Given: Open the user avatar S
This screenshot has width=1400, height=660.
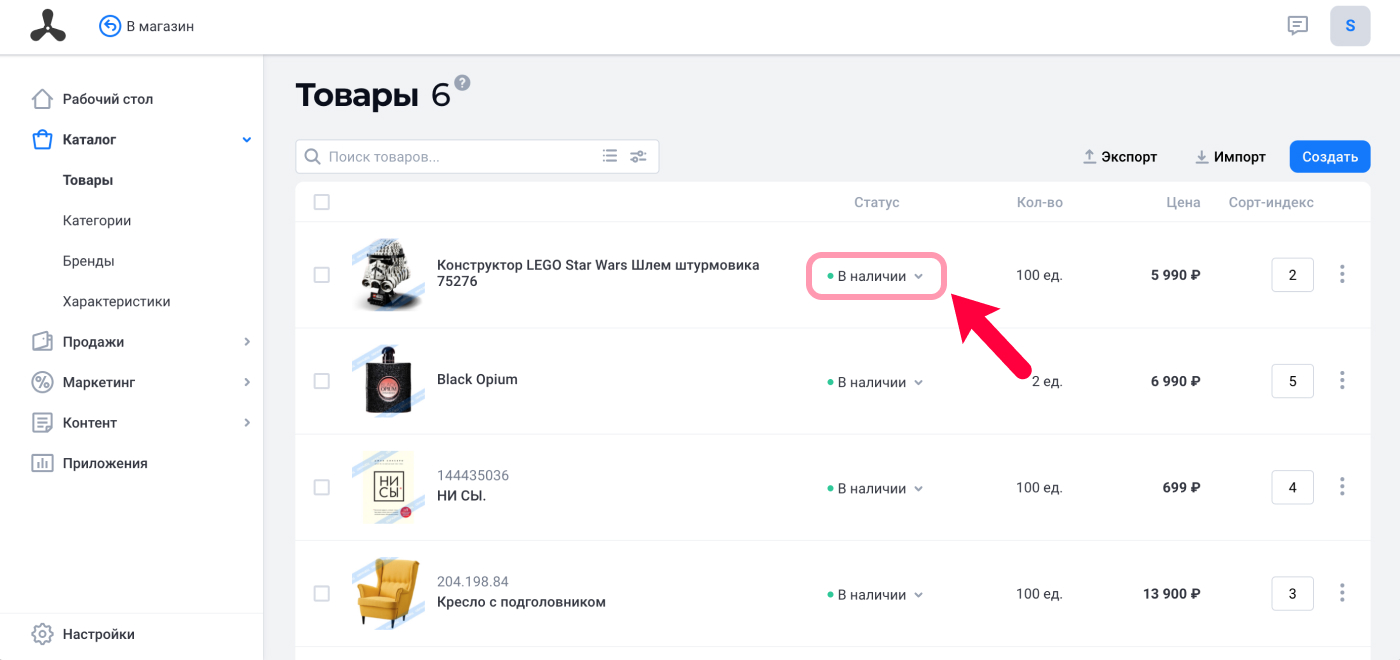Looking at the screenshot, I should (1350, 26).
